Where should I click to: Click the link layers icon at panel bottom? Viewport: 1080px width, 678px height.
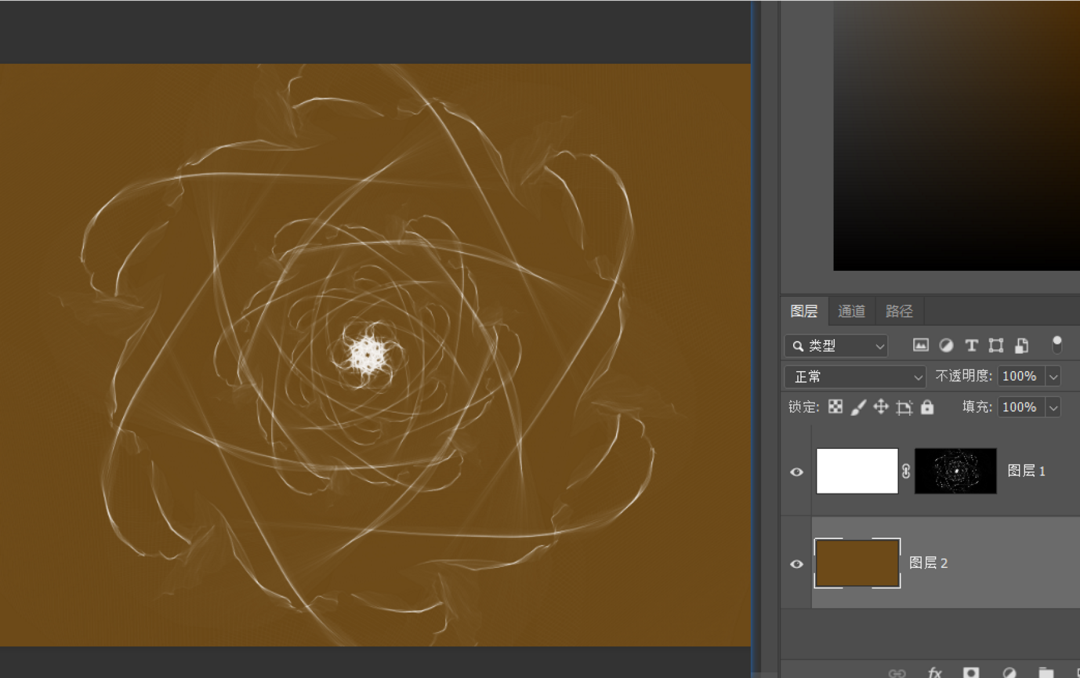[x=897, y=673]
